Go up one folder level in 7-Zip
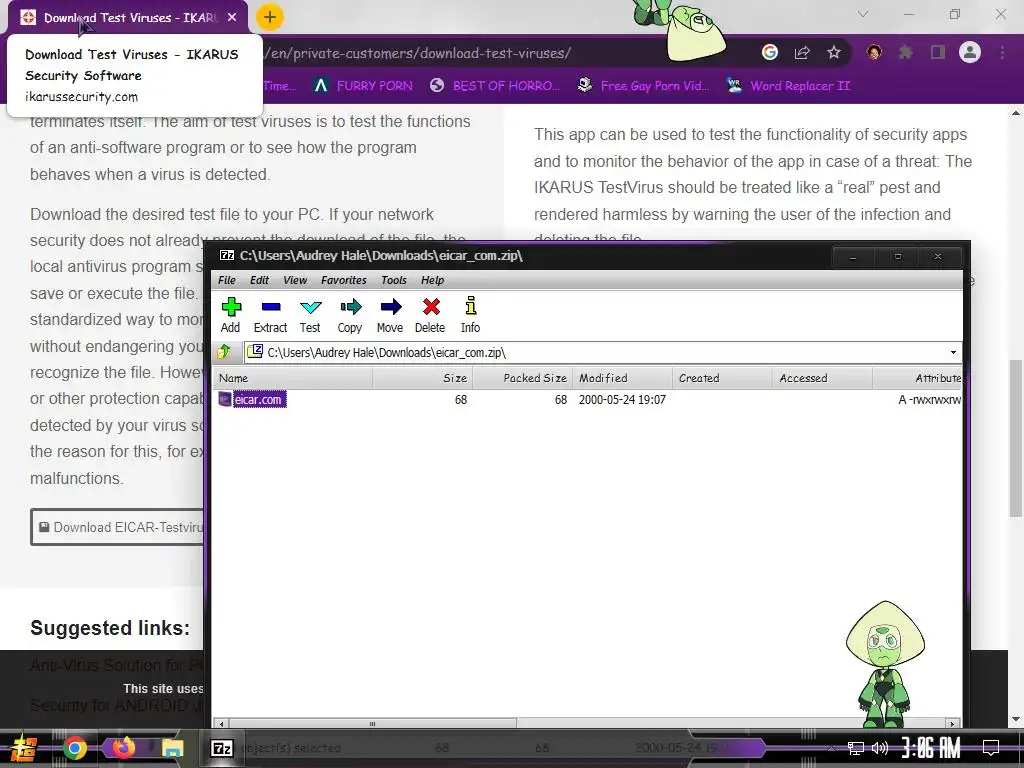The height and width of the screenshot is (768, 1024). [224, 353]
